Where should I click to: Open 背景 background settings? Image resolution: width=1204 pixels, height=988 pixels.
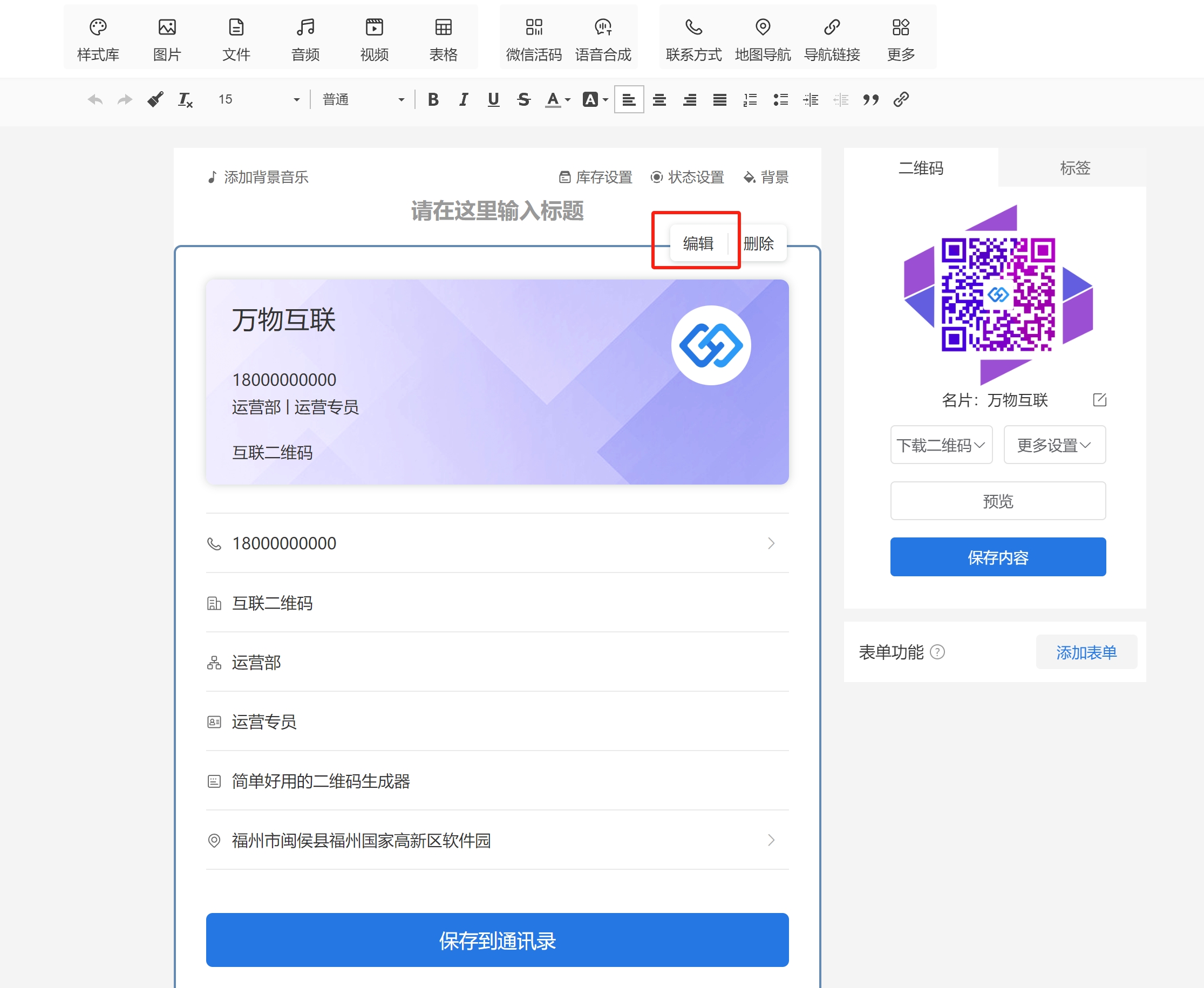coord(766,177)
